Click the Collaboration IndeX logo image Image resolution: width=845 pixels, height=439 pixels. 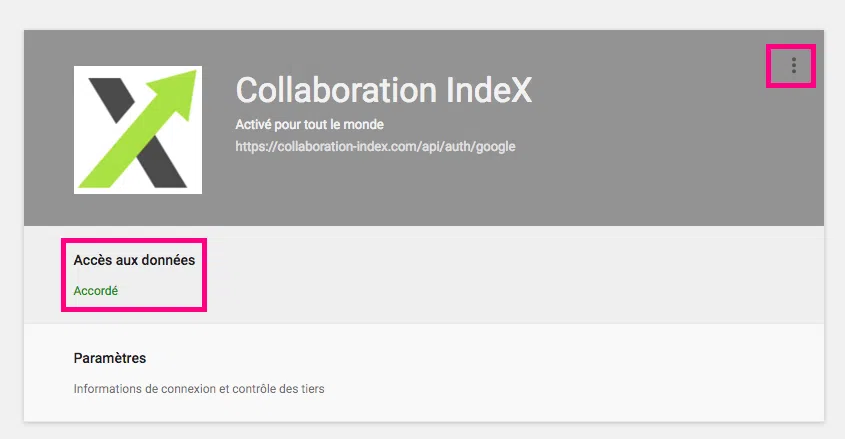pyautogui.click(x=138, y=130)
